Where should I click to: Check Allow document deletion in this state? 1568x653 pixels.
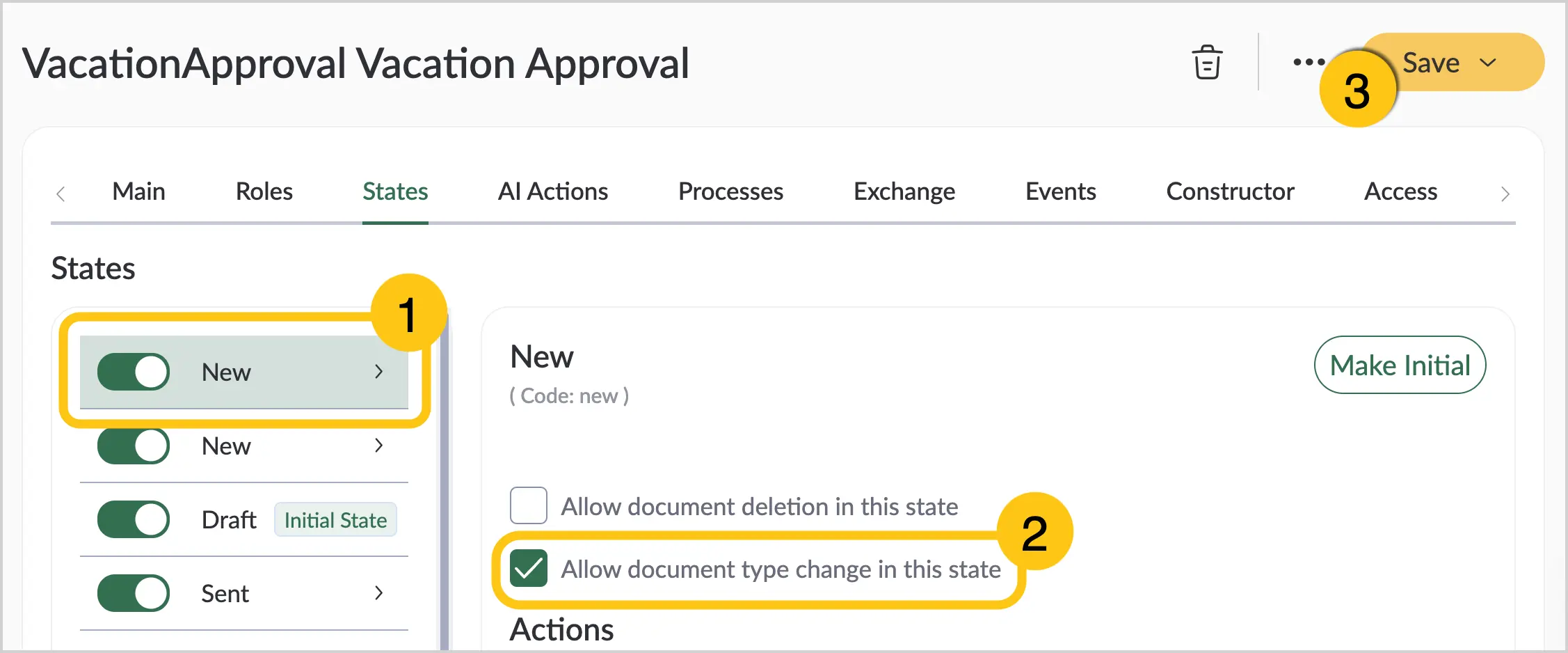(x=529, y=505)
